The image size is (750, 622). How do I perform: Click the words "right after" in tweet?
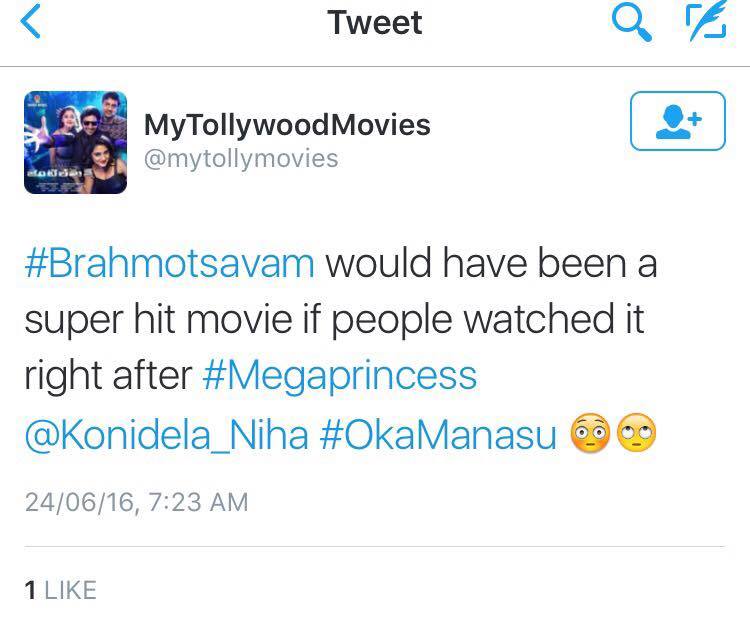click(109, 376)
